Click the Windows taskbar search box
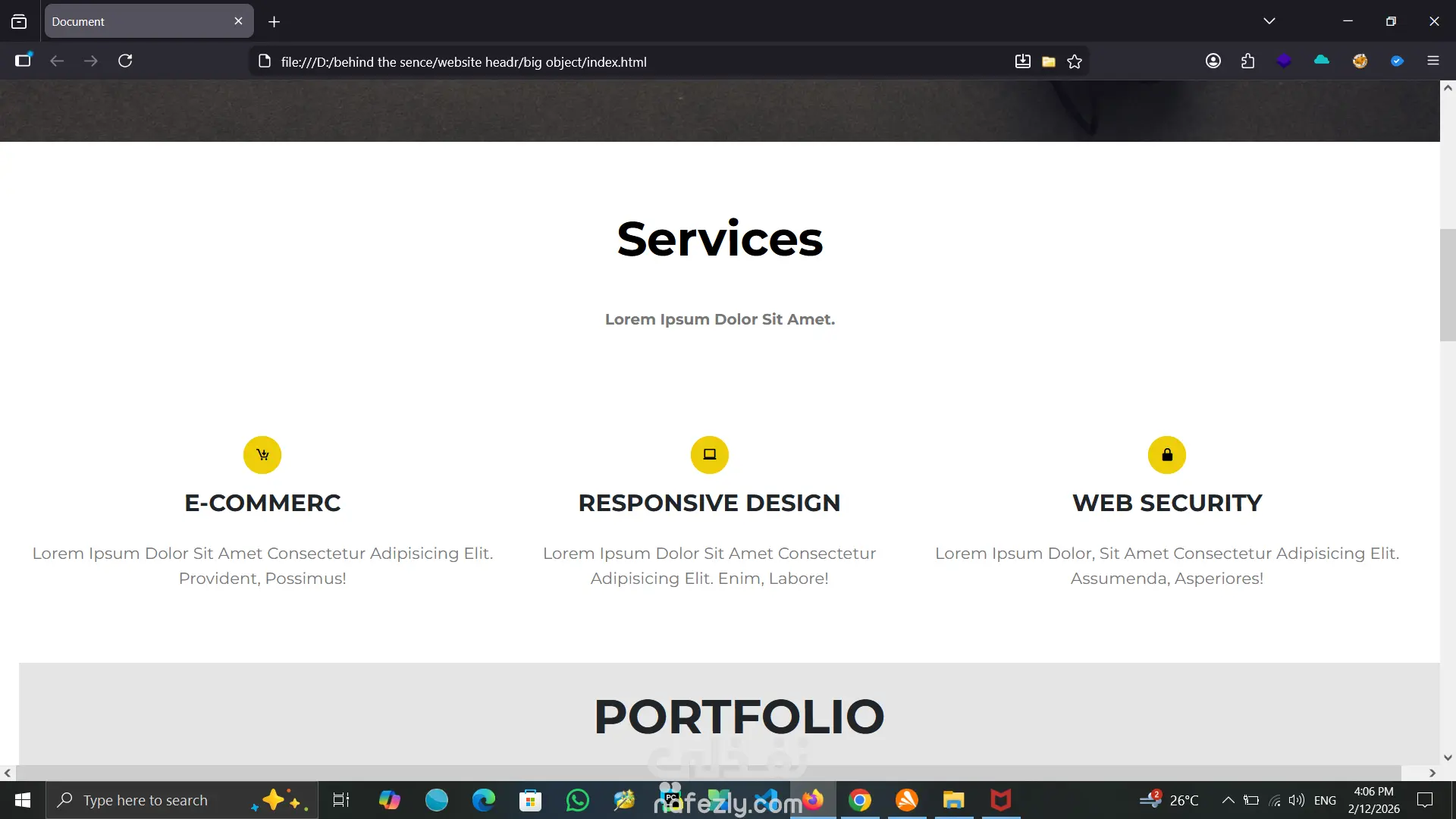Screen dimensions: 1456x819 (152, 800)
